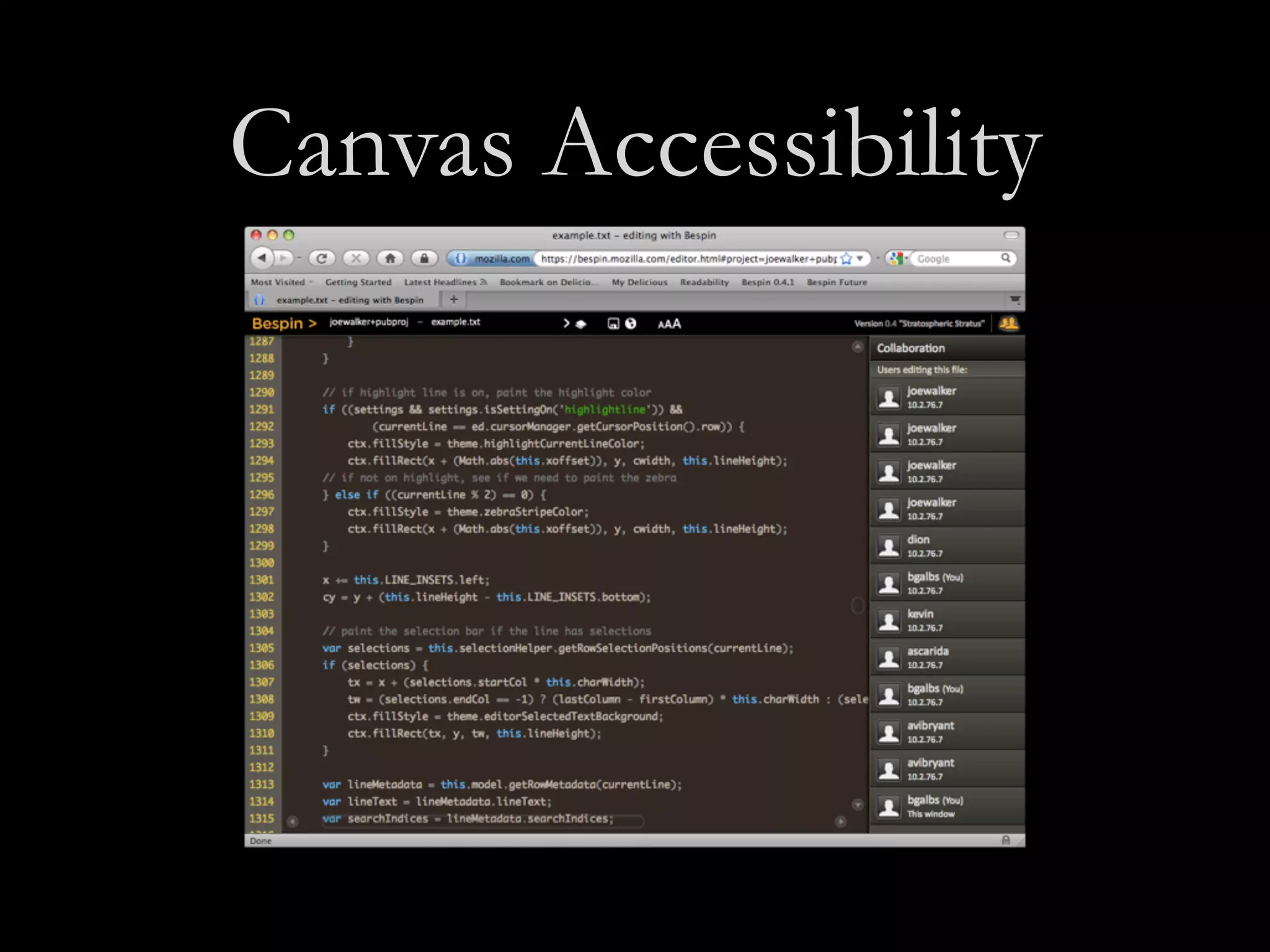Click the Readability bookmarklet
This screenshot has height=952, width=1270.
(704, 282)
